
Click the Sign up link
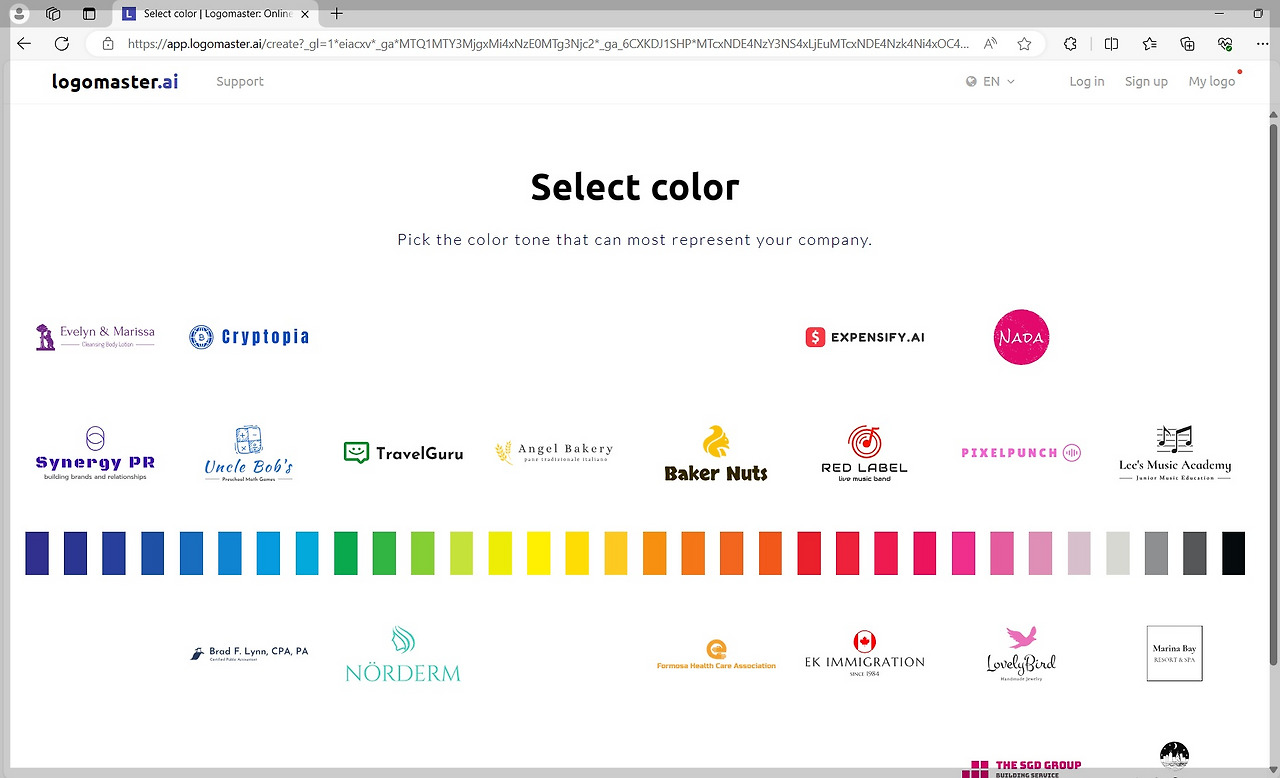(1146, 82)
